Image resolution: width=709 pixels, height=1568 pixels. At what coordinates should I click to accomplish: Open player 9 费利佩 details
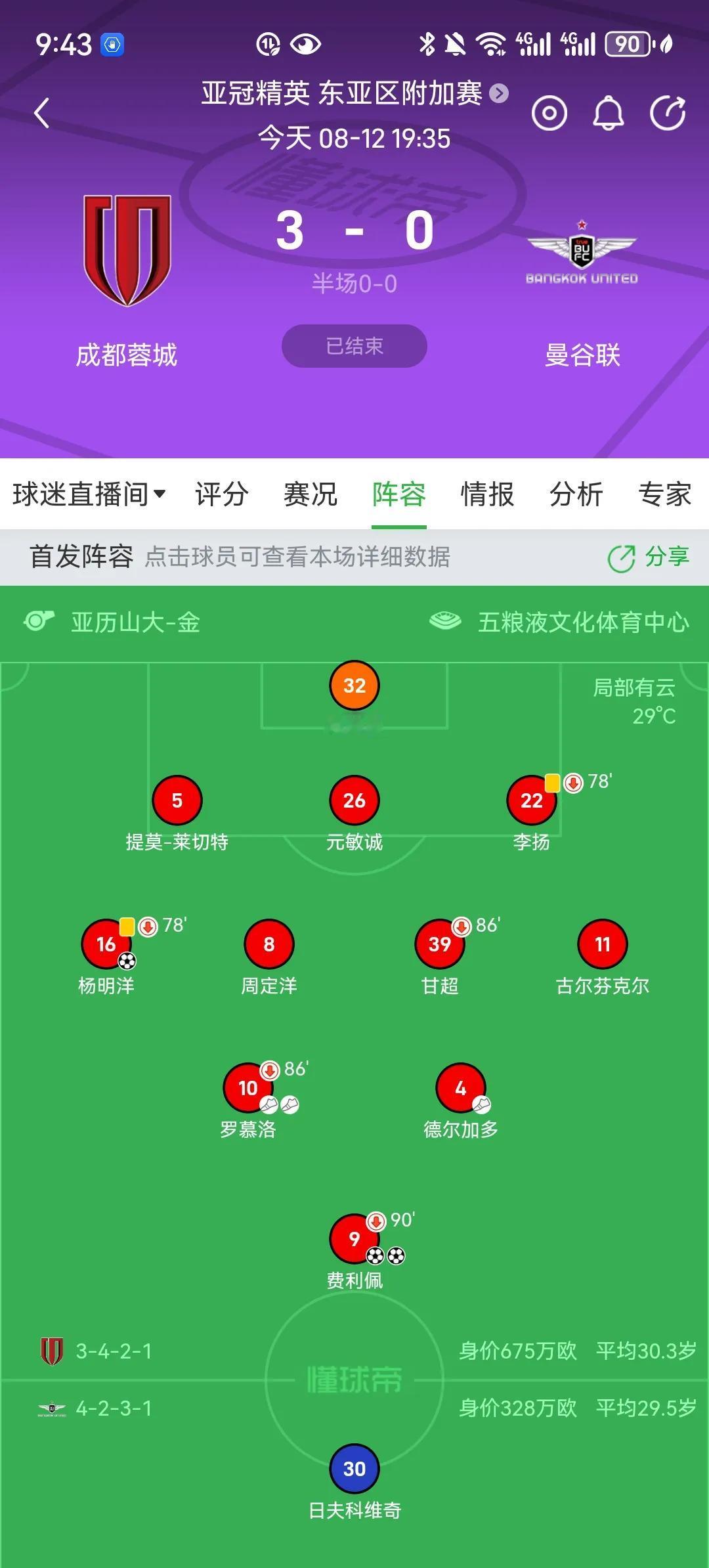(x=354, y=1239)
